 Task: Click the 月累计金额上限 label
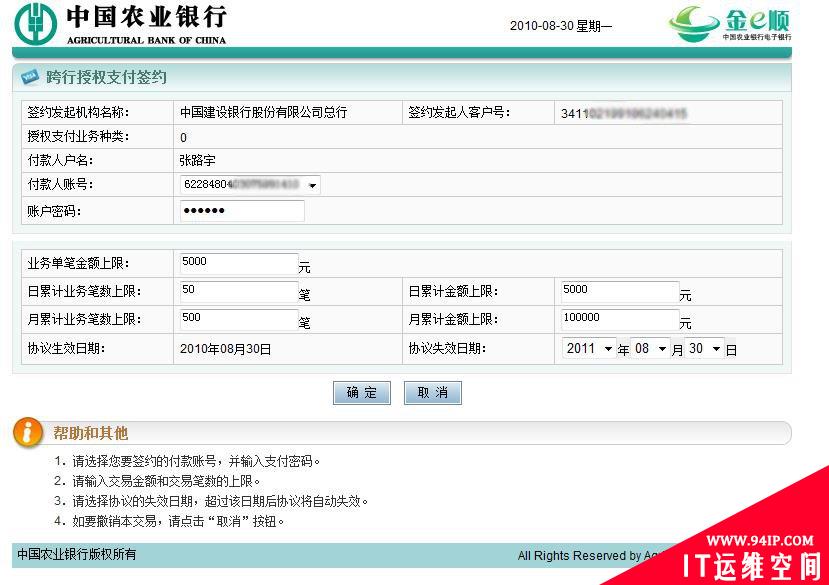tap(453, 319)
